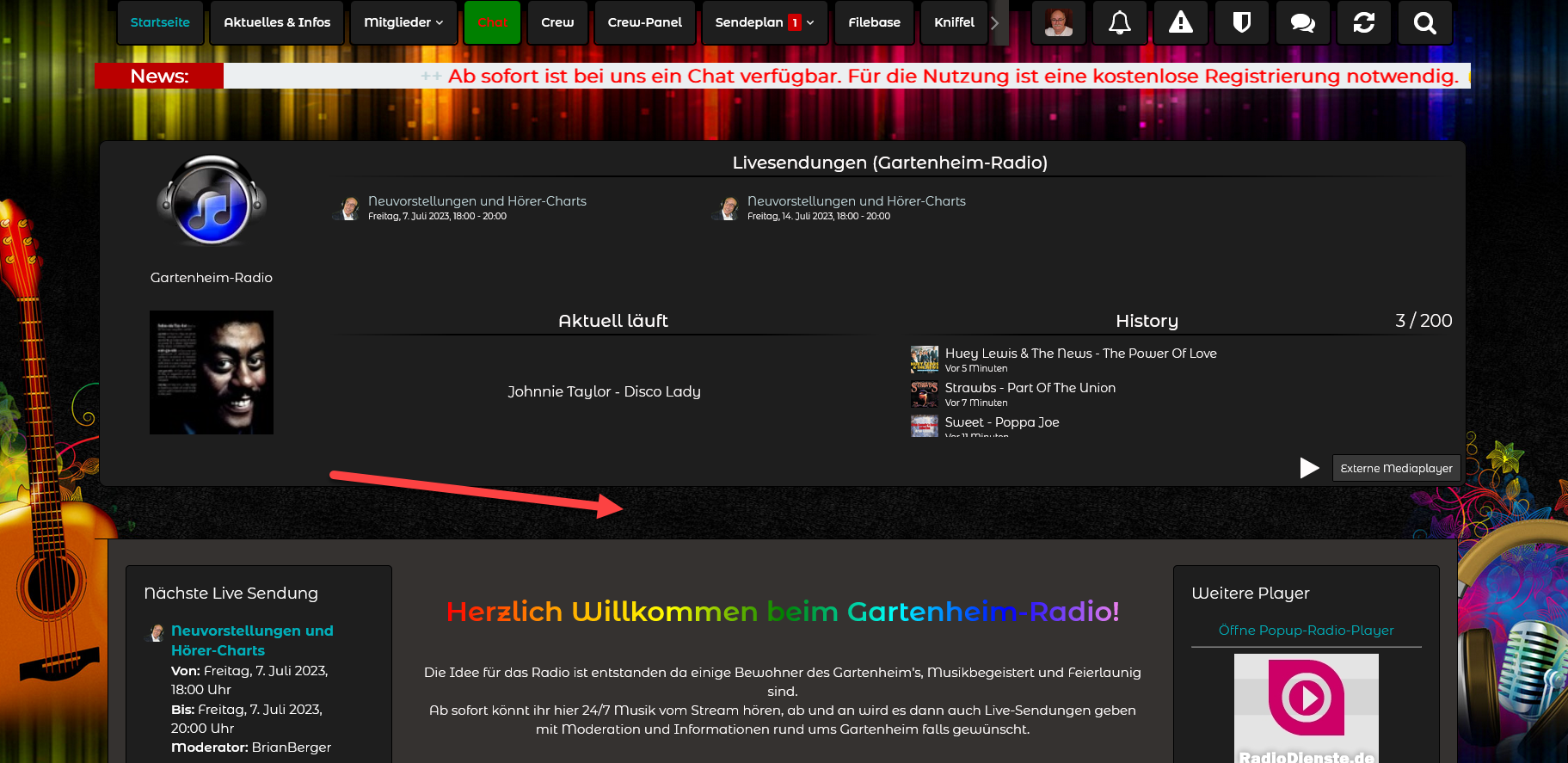Viewport: 1568px width, 763px height.
Task: Open the Öffne Popup-Radio-Player link
Action: tap(1306, 631)
